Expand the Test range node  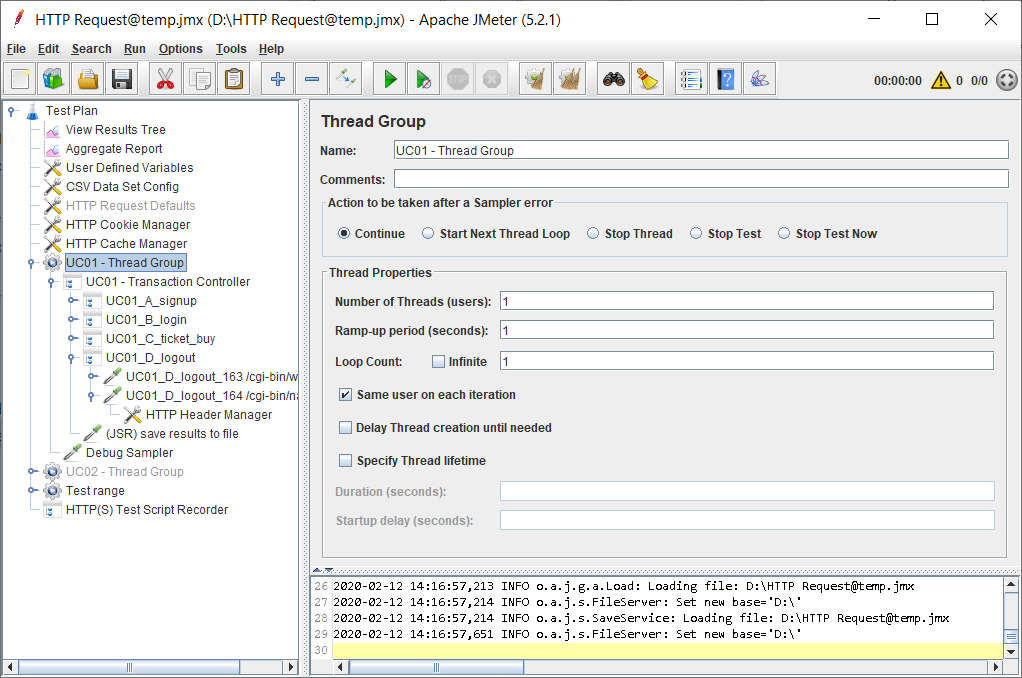(31, 490)
